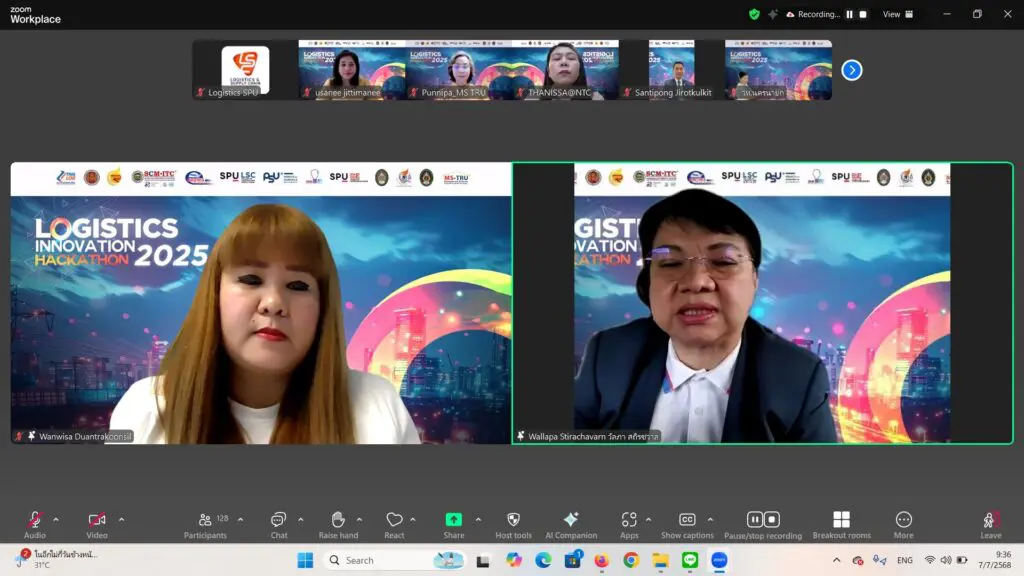Expand the Participants options arrow
This screenshot has height=576, width=1024.
[x=240, y=520]
